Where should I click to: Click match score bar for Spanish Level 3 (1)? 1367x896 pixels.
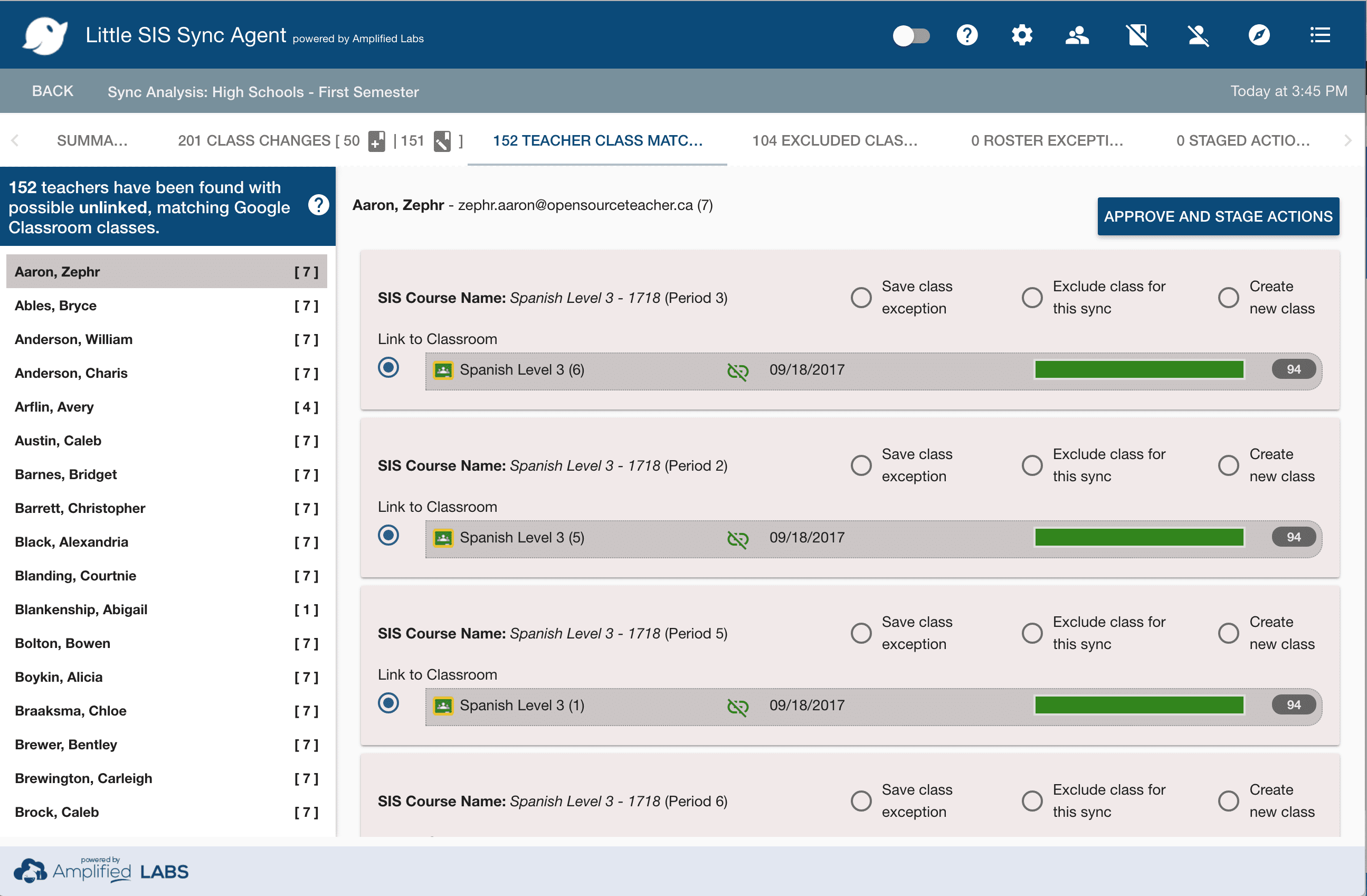tap(1138, 706)
